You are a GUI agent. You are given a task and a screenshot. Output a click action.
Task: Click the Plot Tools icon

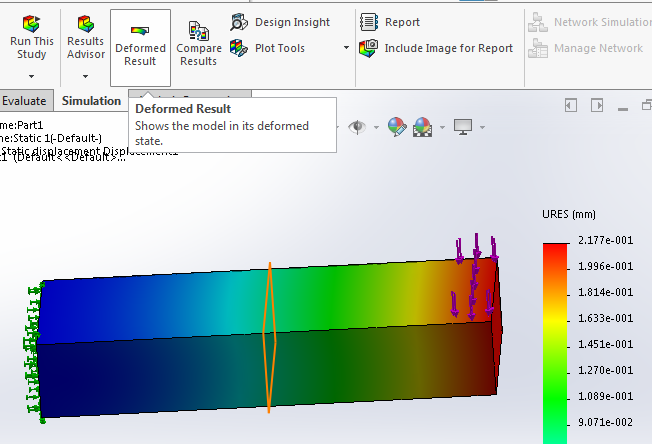(239, 48)
